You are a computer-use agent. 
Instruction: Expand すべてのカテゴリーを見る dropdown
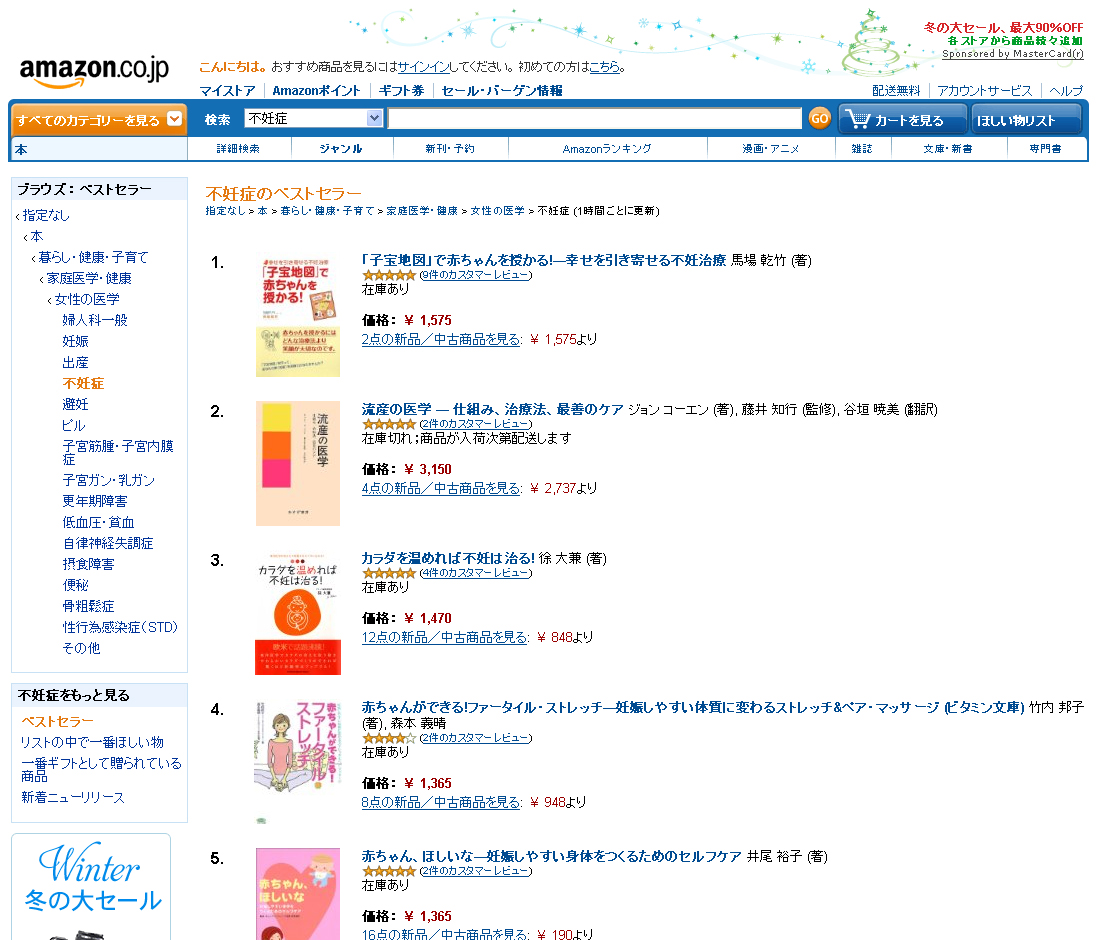tap(98, 120)
